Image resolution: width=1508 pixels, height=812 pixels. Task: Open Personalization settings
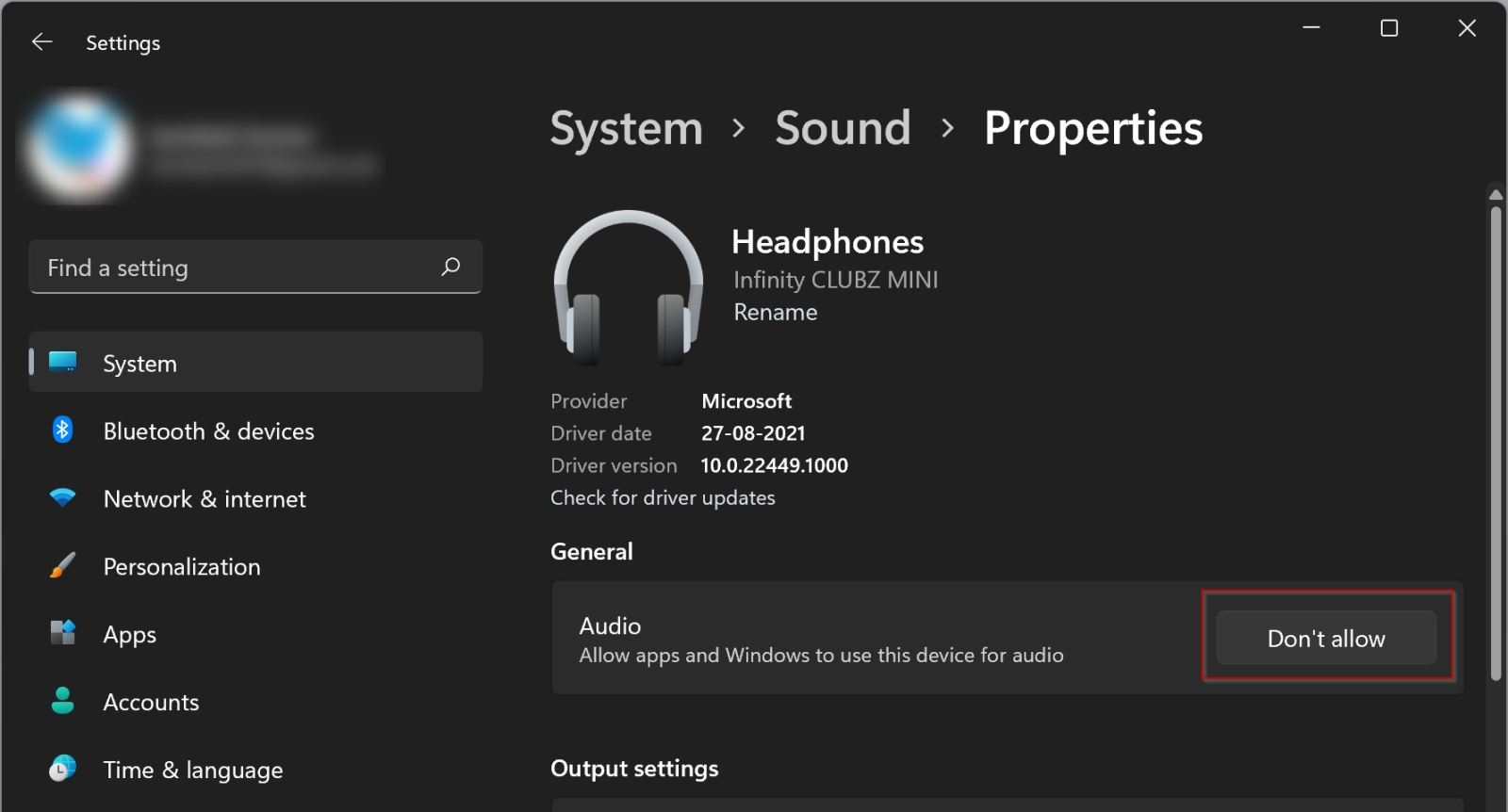256,566
